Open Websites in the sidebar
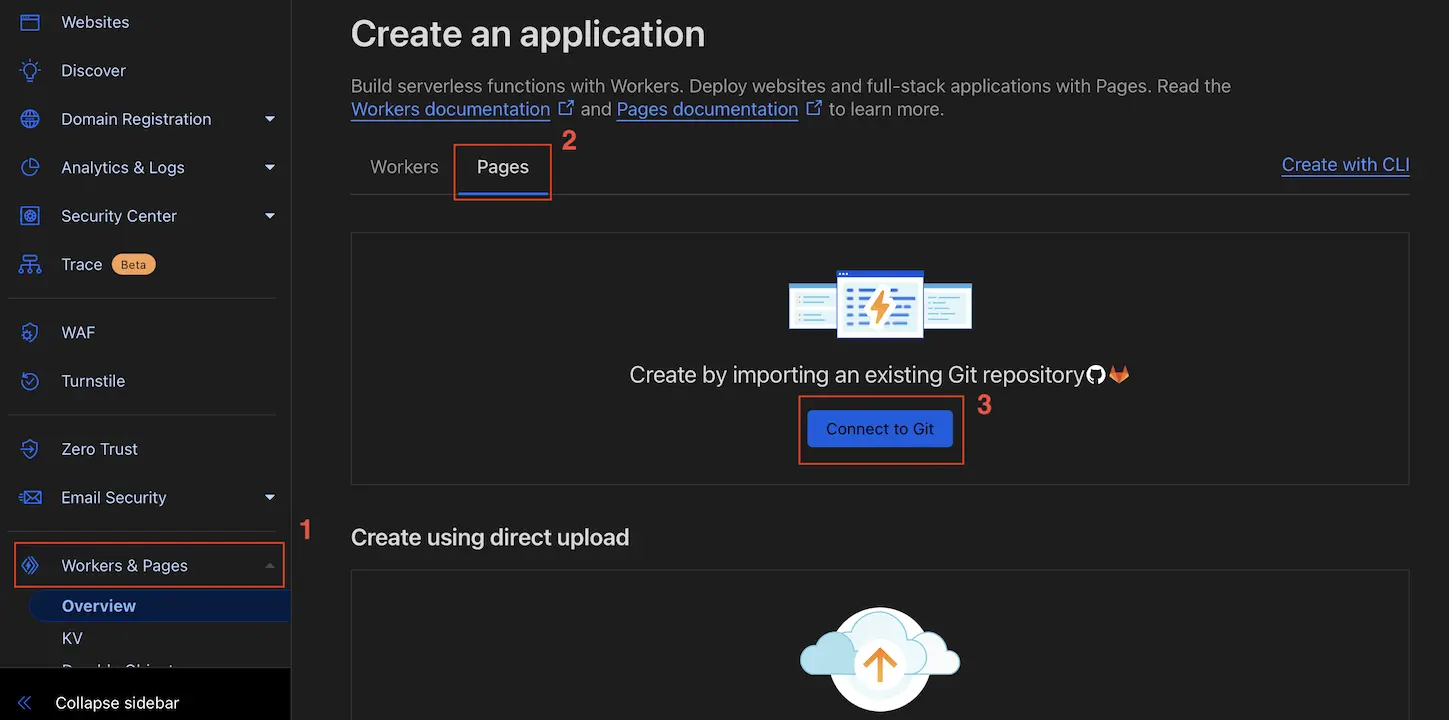Image resolution: width=1449 pixels, height=720 pixels. click(95, 22)
